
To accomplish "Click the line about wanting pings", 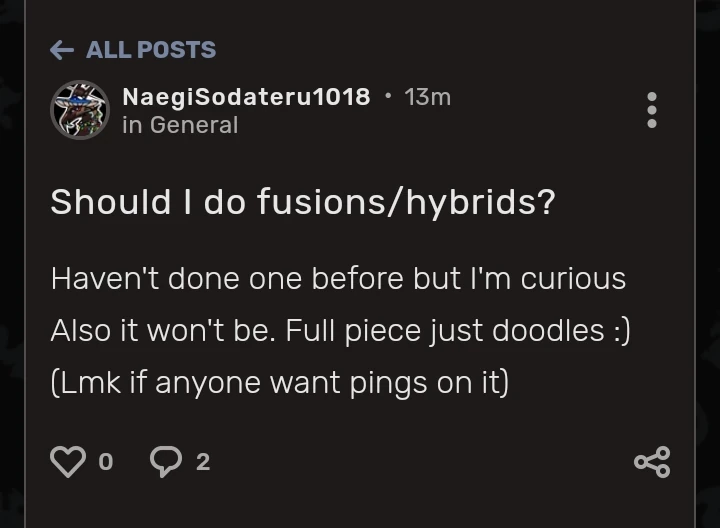I will [280, 382].
